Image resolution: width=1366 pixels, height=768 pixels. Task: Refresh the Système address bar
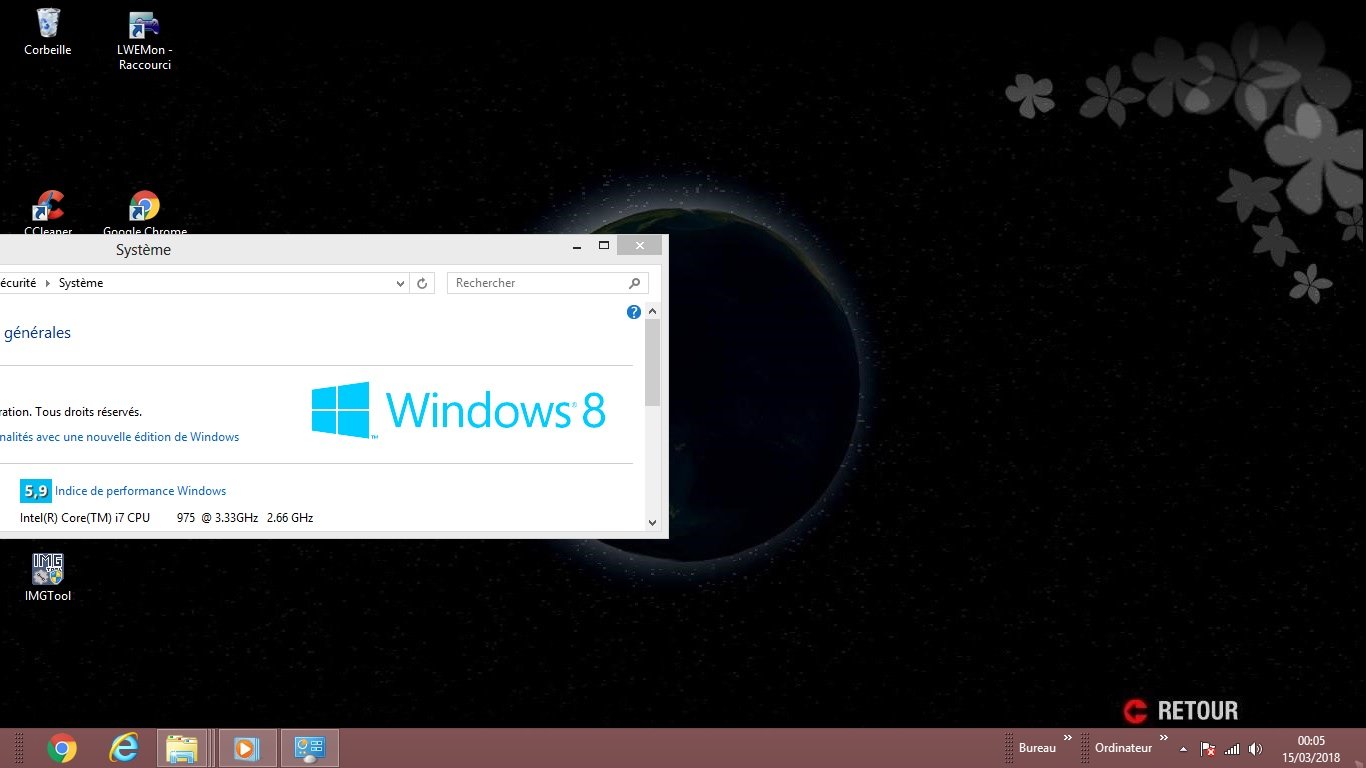click(422, 283)
